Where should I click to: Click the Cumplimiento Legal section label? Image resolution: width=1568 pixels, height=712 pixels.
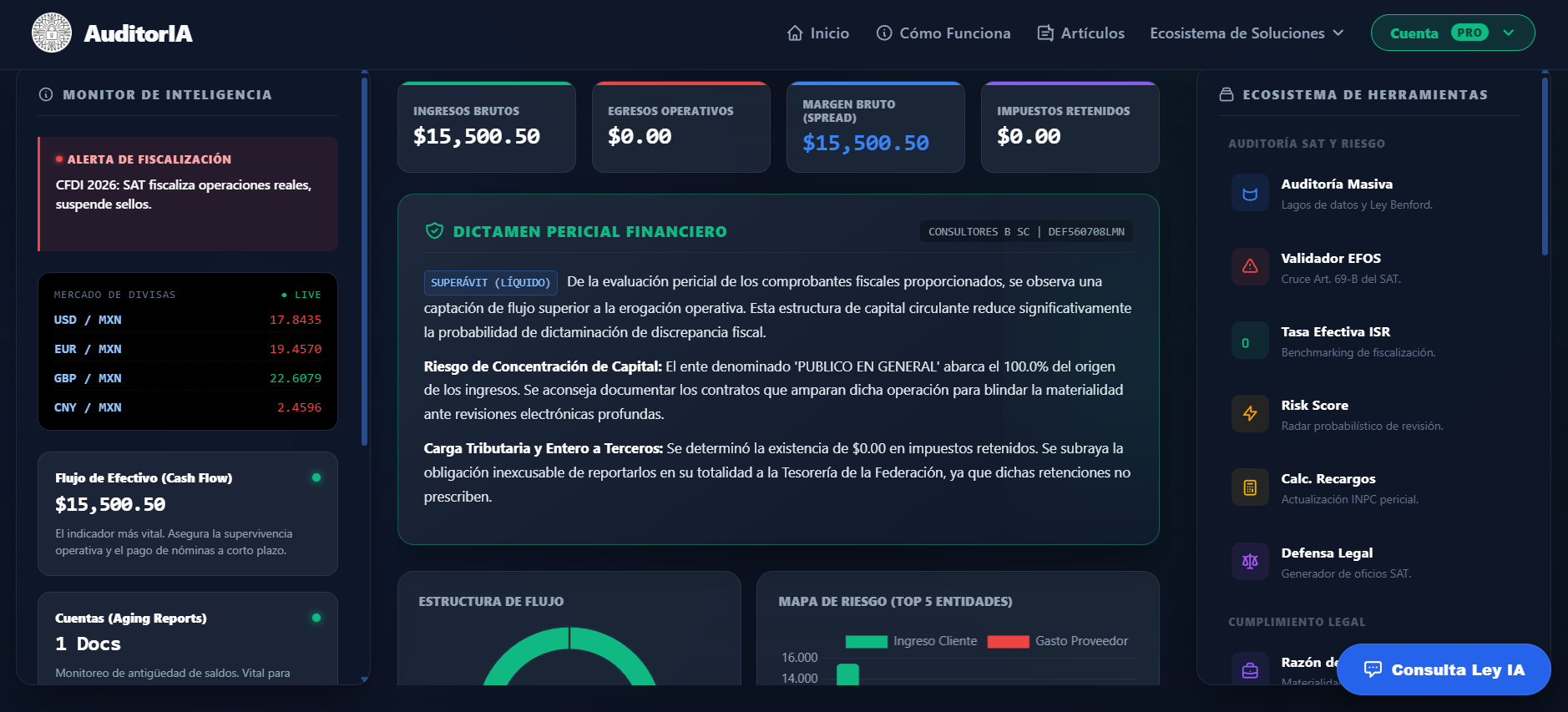1297,622
